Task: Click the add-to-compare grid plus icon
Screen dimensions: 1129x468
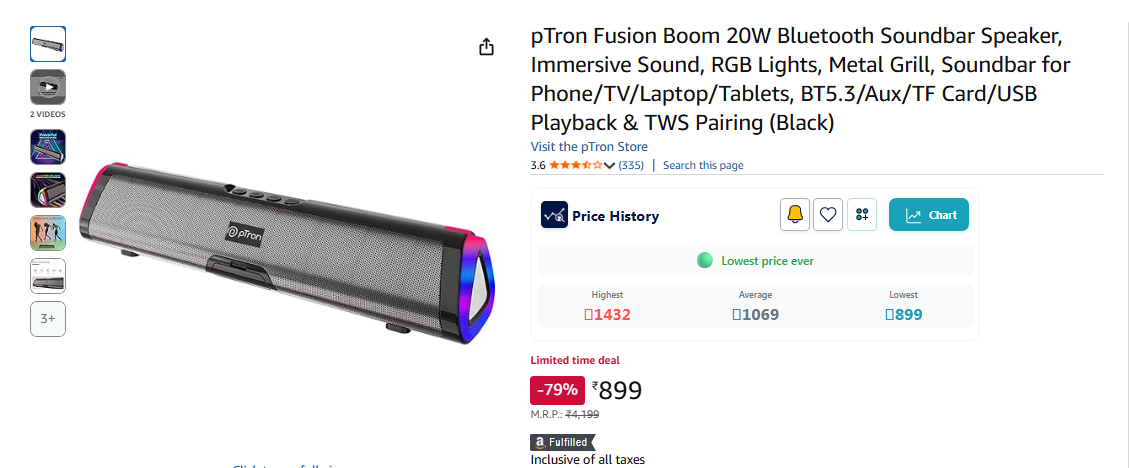Action: coord(862,215)
